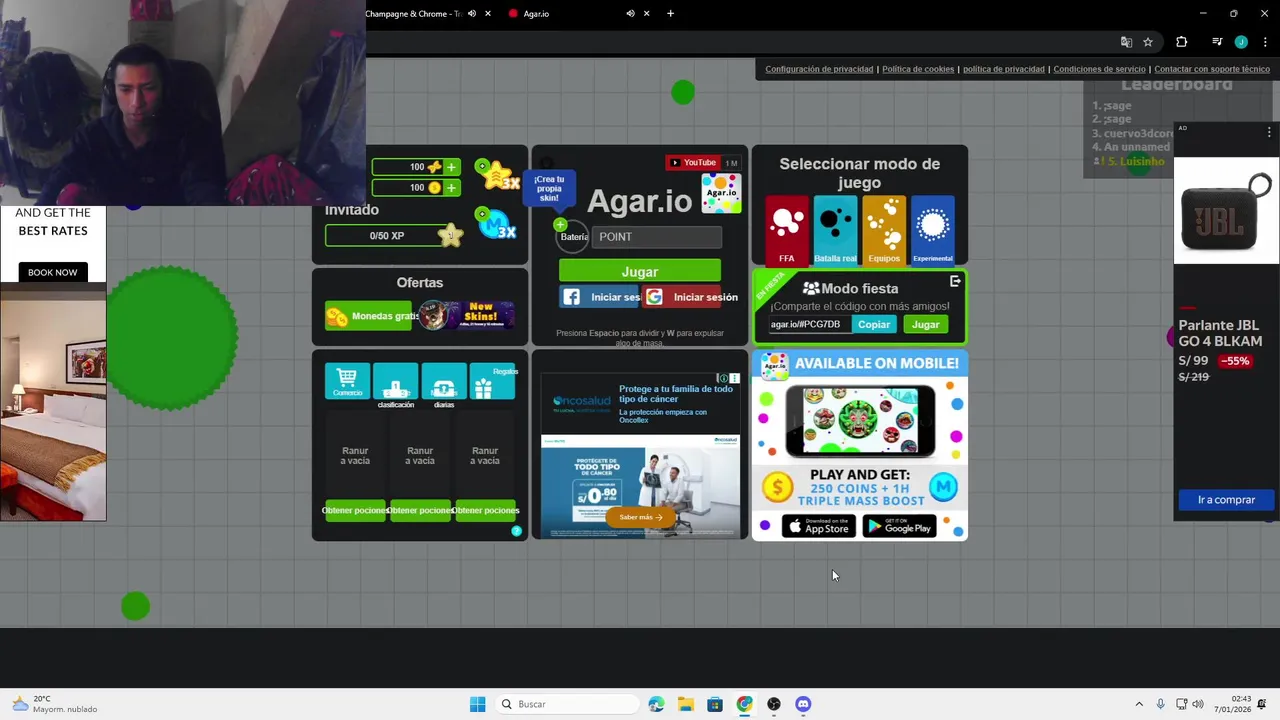This screenshot has width=1280, height=720.
Task: Leave party mode with exit icon
Action: click(955, 281)
